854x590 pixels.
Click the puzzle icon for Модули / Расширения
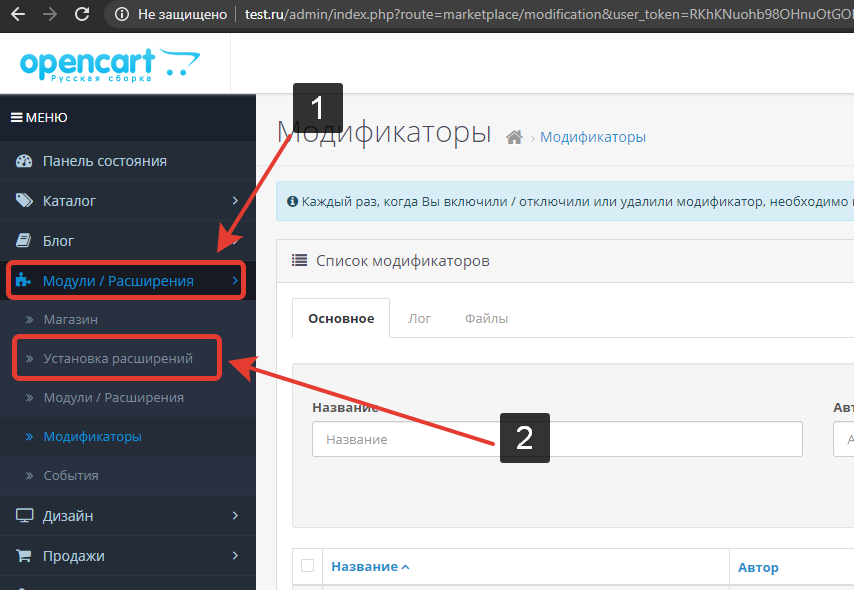(x=25, y=281)
